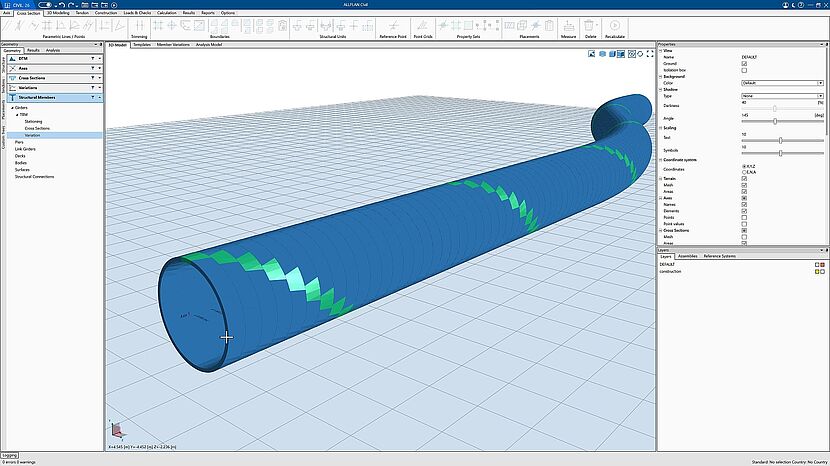Switch to the Analysis Model view tab
The image size is (830, 466).
point(209,45)
